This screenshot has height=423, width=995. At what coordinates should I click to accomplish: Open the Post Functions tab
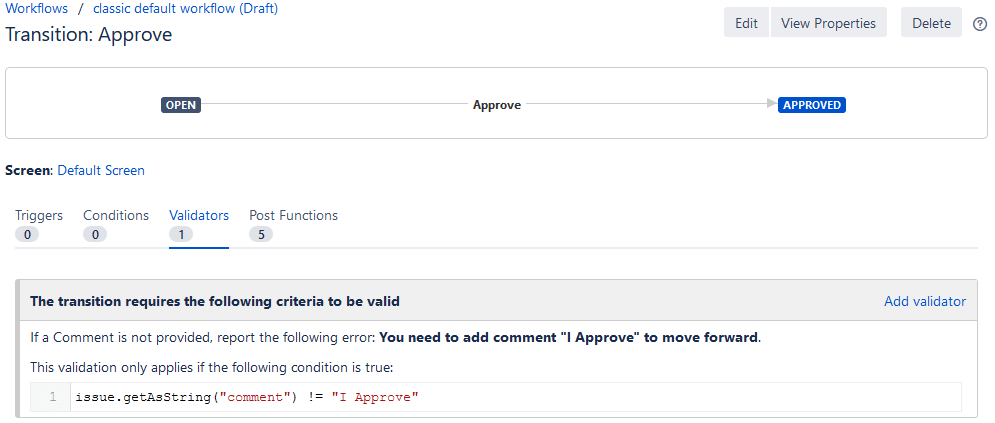pos(293,215)
